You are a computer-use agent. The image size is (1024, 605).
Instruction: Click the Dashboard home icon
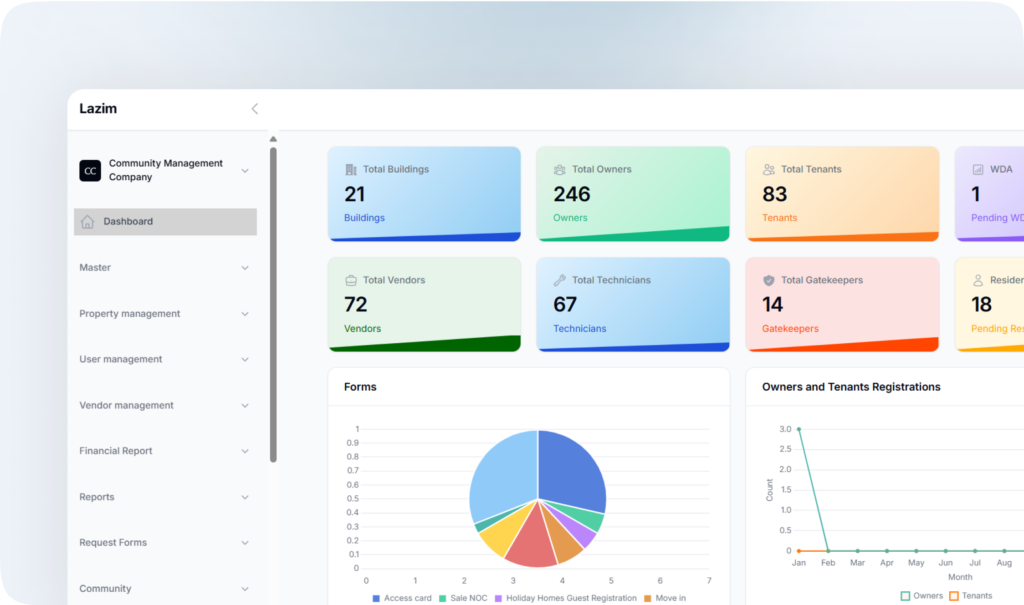pos(88,222)
